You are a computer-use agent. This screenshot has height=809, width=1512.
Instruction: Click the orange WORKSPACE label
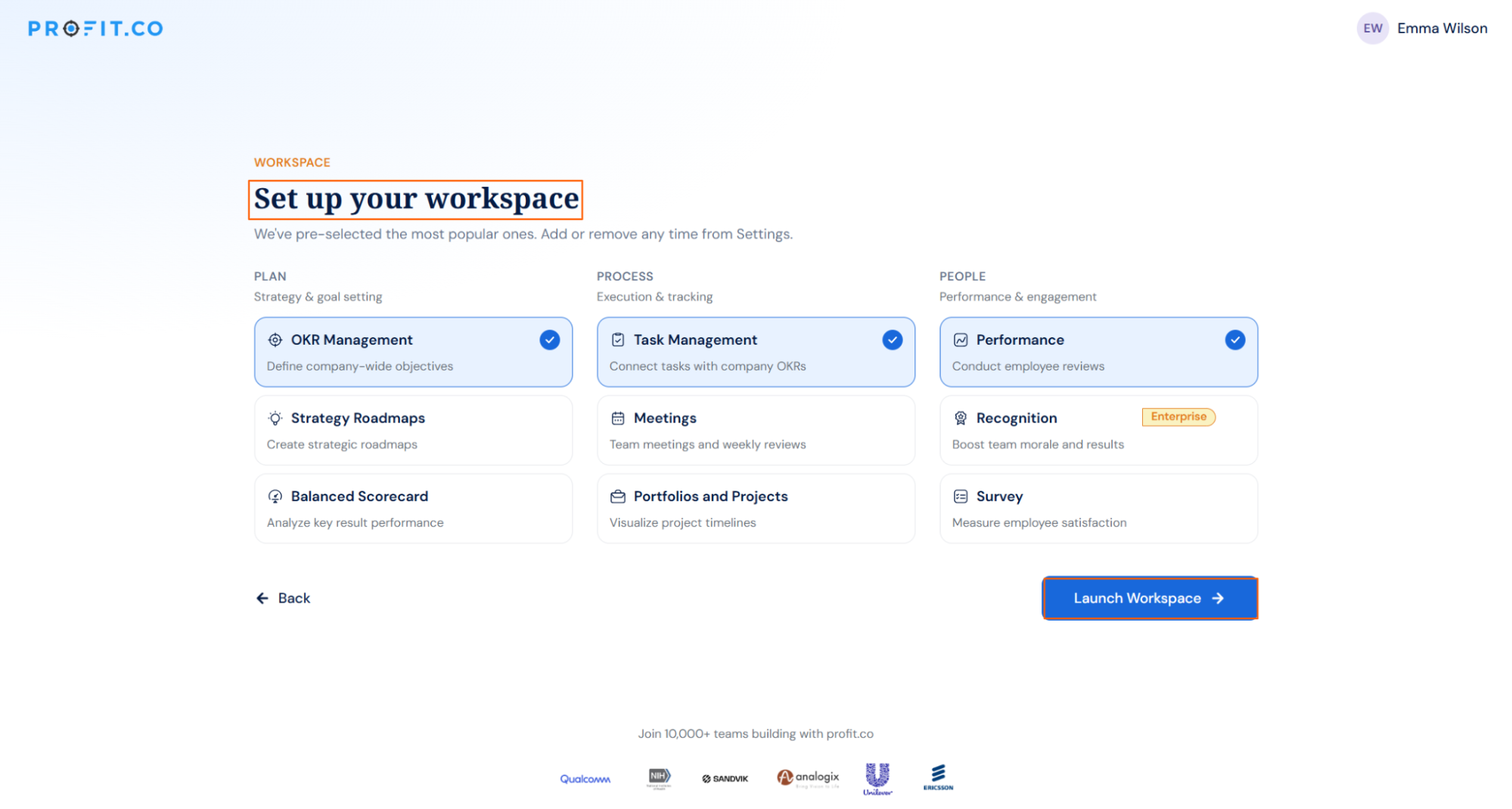point(292,163)
